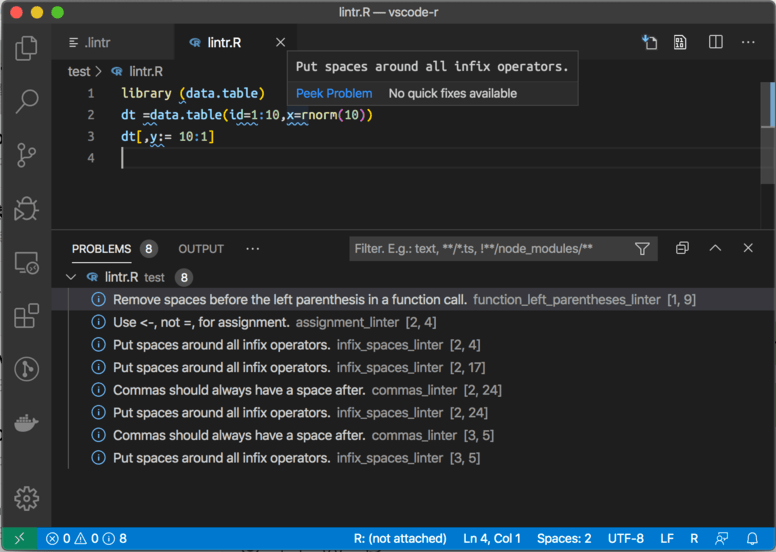Open the Remote Explorer view
This screenshot has height=552, width=776.
26,262
